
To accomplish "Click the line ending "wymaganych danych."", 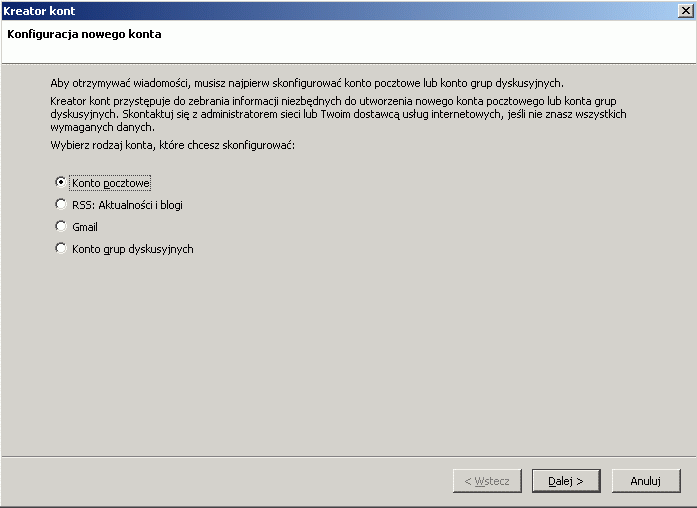I will (x=102, y=127).
